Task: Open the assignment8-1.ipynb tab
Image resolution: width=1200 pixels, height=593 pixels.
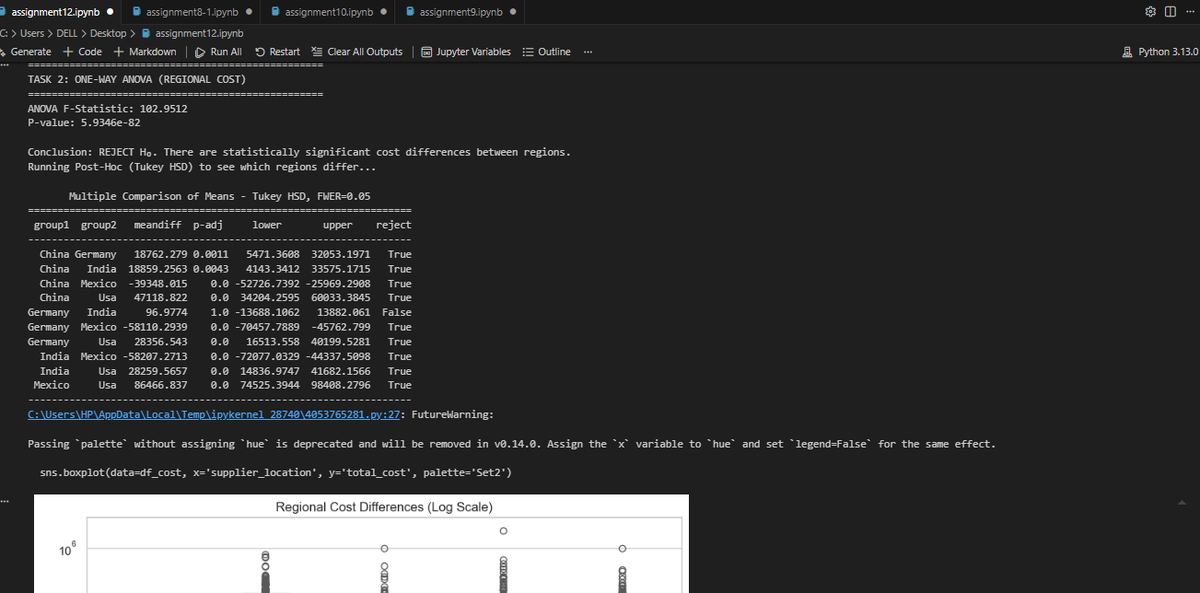Action: pyautogui.click(x=192, y=12)
